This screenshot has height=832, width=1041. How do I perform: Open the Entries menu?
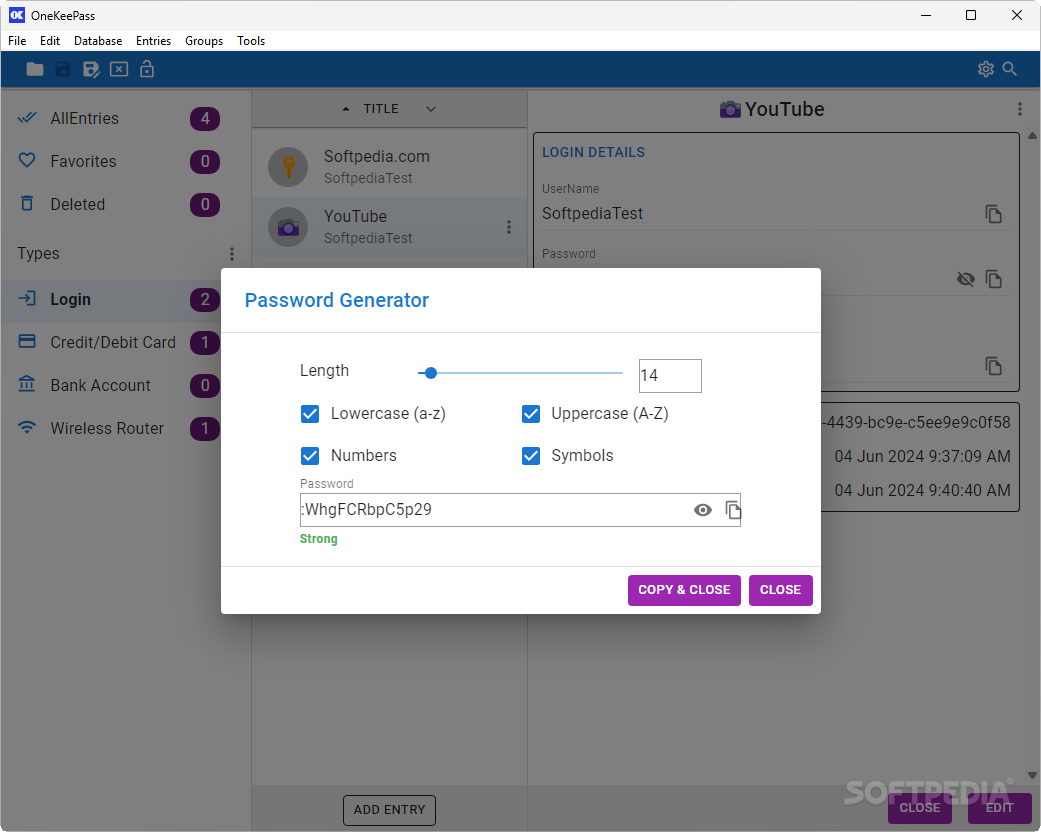pyautogui.click(x=153, y=41)
